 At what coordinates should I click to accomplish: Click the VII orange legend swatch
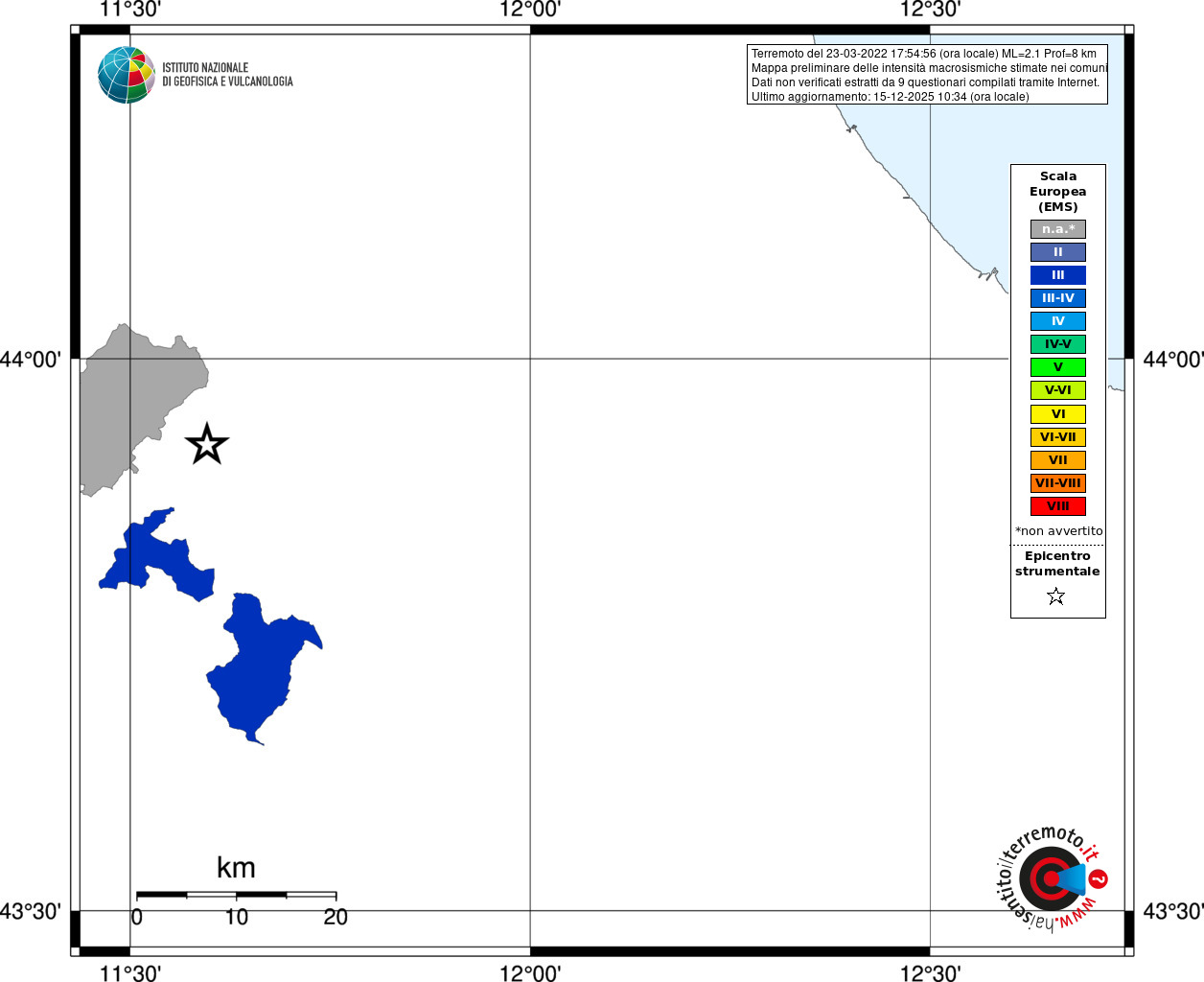point(1058,460)
